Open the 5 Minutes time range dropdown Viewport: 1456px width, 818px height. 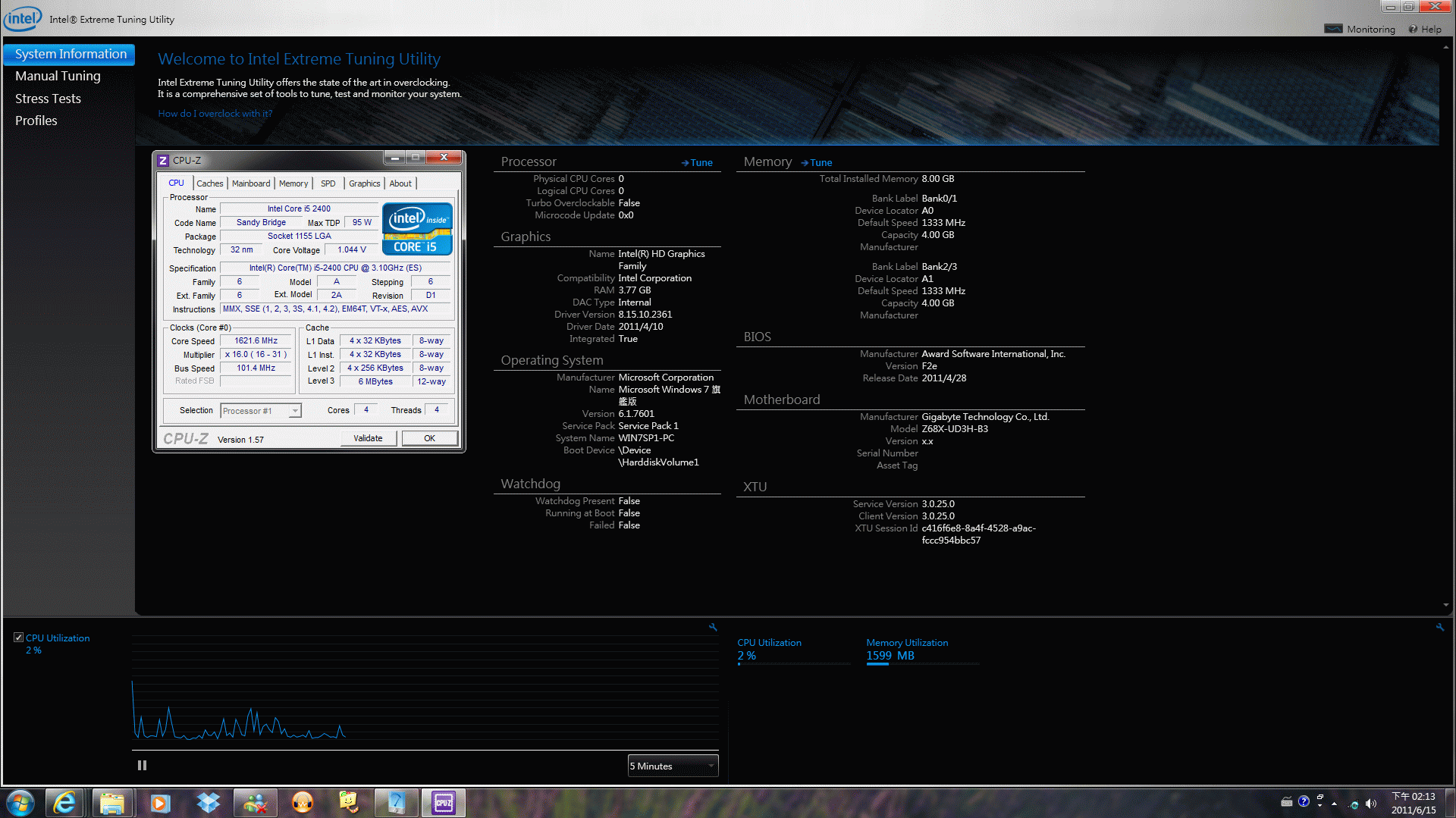[x=673, y=766]
